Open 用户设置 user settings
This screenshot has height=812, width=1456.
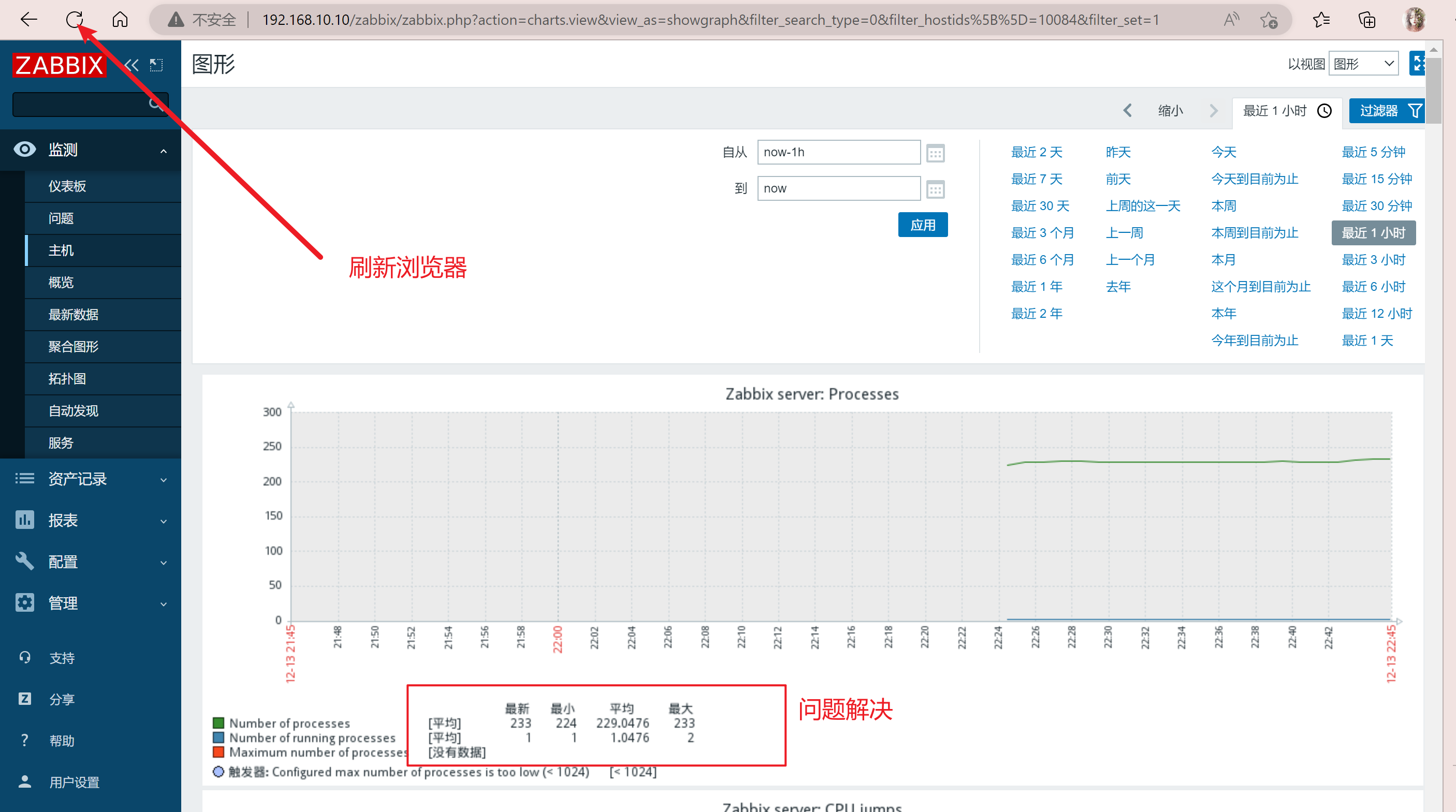pos(74,781)
